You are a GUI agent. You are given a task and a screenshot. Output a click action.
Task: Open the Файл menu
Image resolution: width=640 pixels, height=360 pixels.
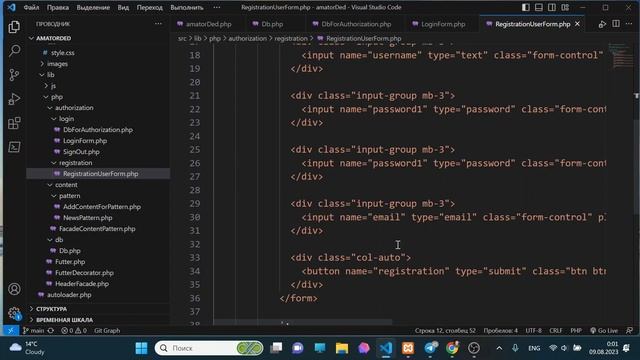31,7
